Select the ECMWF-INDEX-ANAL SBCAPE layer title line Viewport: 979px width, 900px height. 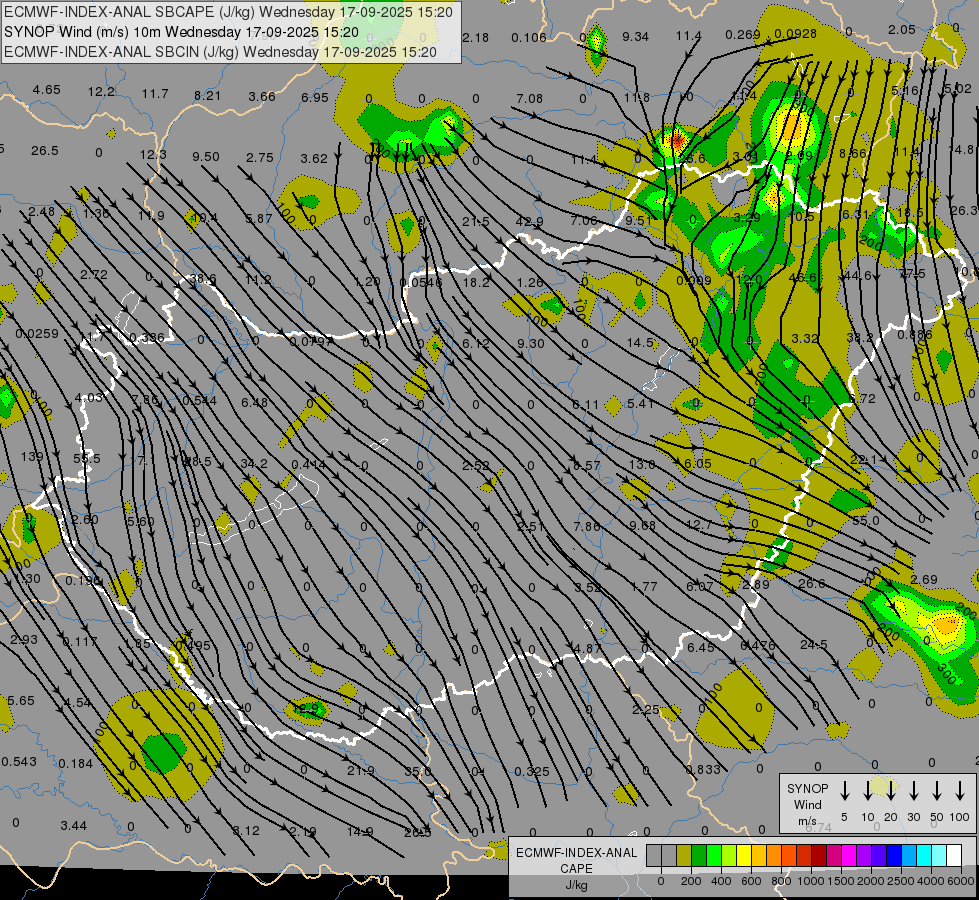click(228, 13)
